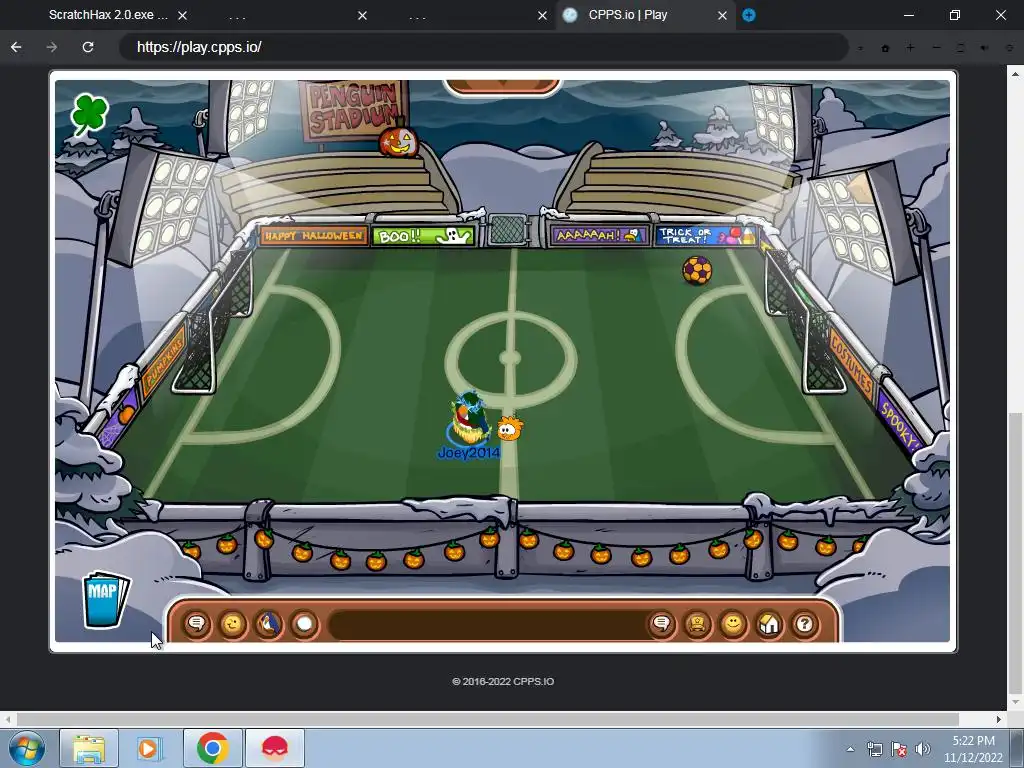Click the Penguin Stadium sign
The image size is (1024, 768).
pyautogui.click(x=353, y=110)
